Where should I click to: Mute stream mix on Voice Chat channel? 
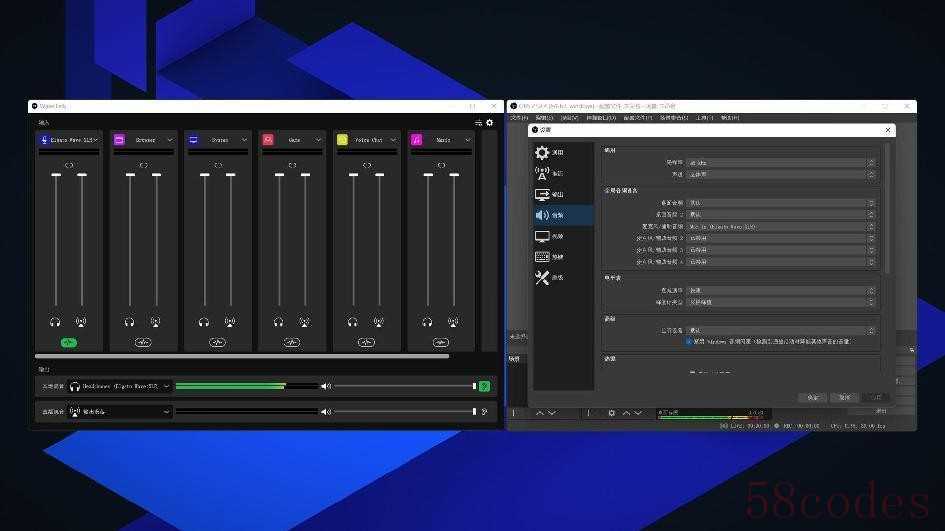(x=379, y=322)
